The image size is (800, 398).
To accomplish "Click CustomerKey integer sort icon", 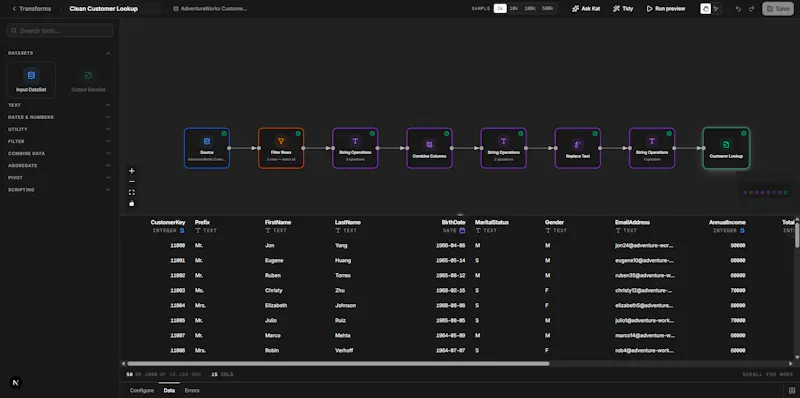I will pos(182,231).
